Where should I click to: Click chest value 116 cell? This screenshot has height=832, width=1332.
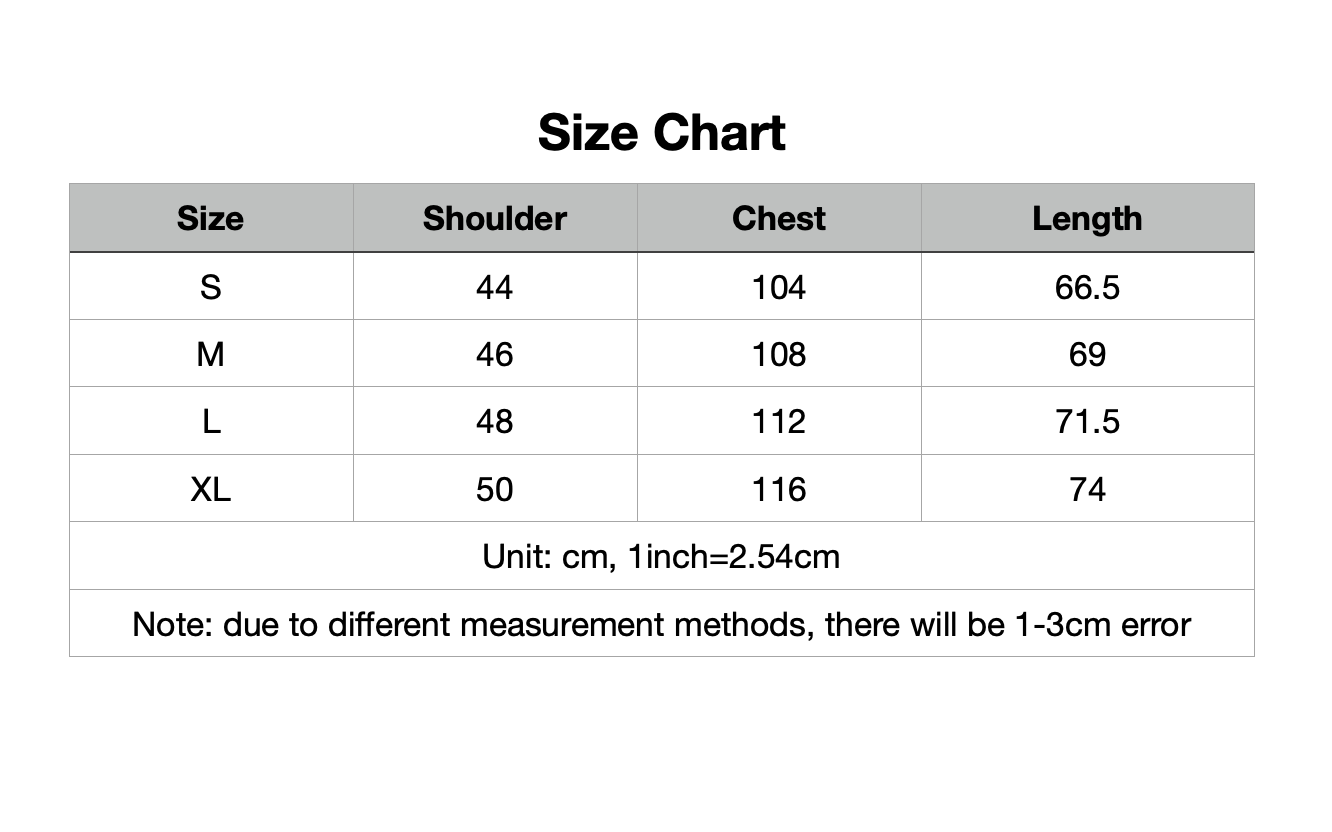778,489
